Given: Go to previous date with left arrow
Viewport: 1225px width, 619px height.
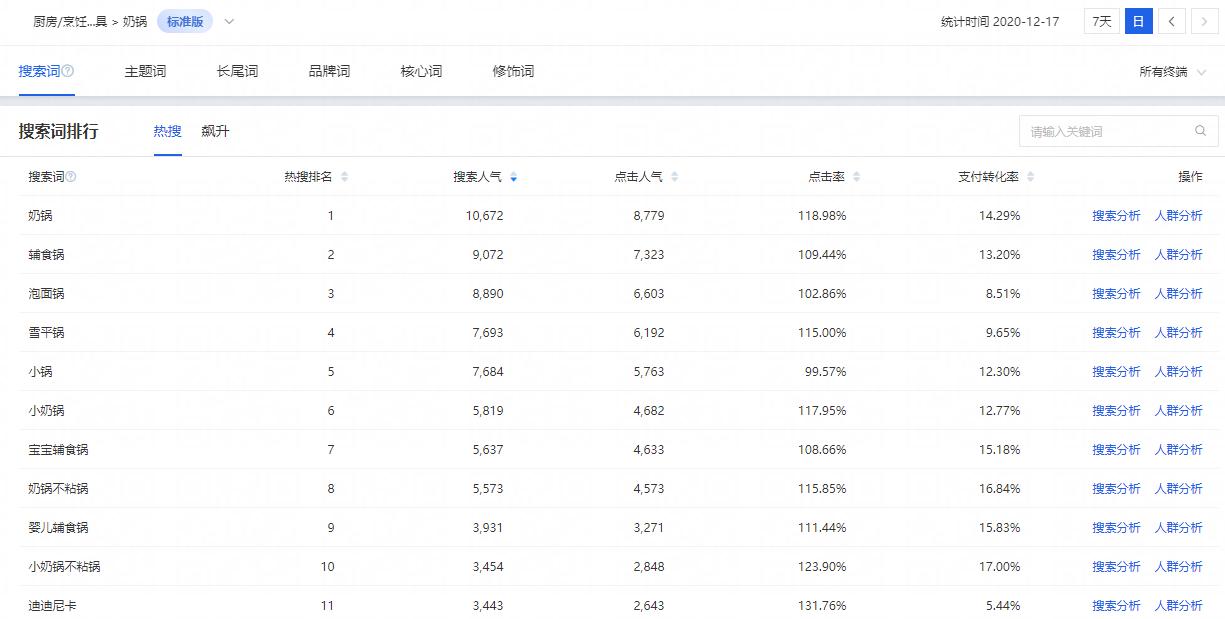Looking at the screenshot, I should (x=1173, y=21).
